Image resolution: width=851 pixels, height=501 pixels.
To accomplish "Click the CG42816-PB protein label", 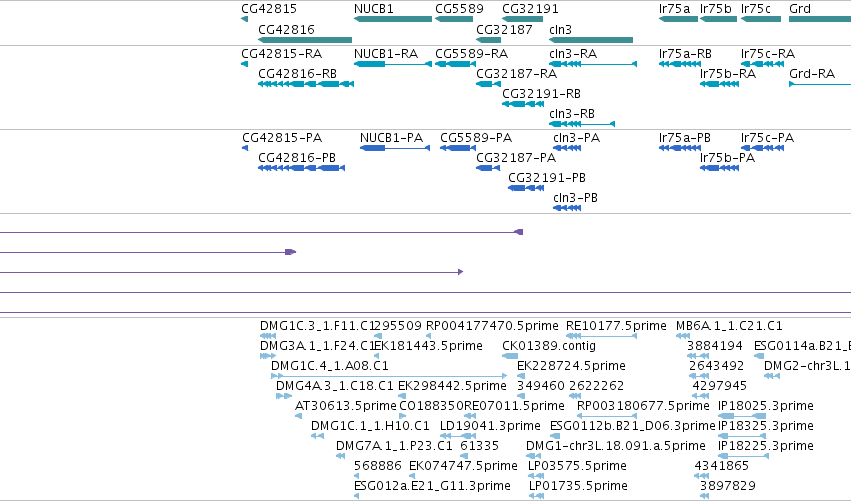I will click(x=297, y=158).
